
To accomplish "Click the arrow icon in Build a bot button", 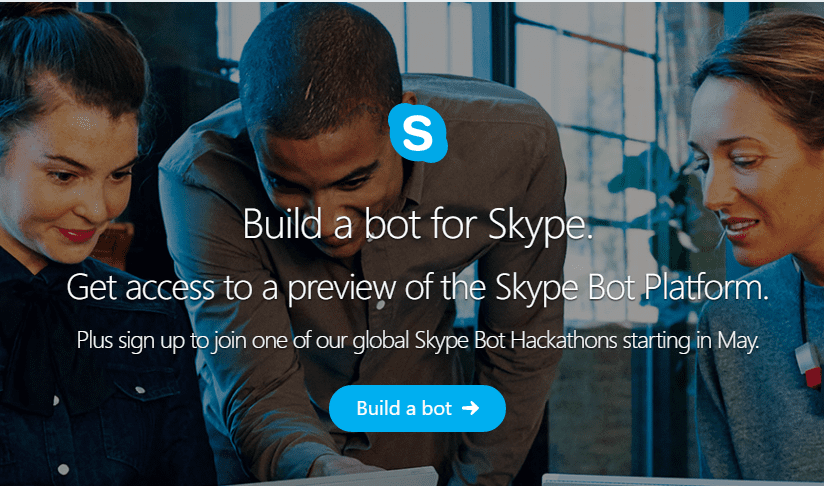I will click(470, 408).
